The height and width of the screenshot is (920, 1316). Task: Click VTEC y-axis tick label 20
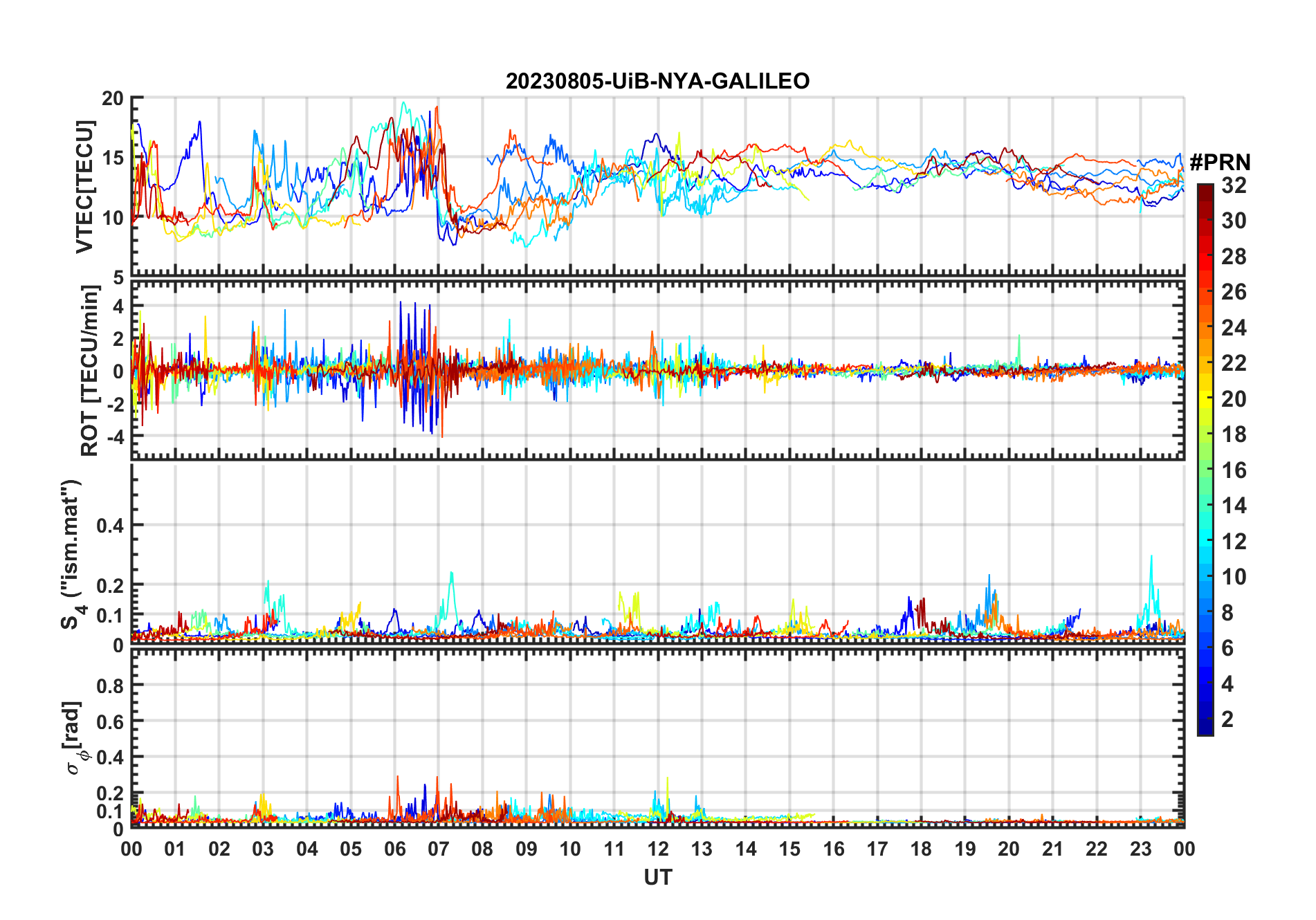point(112,99)
